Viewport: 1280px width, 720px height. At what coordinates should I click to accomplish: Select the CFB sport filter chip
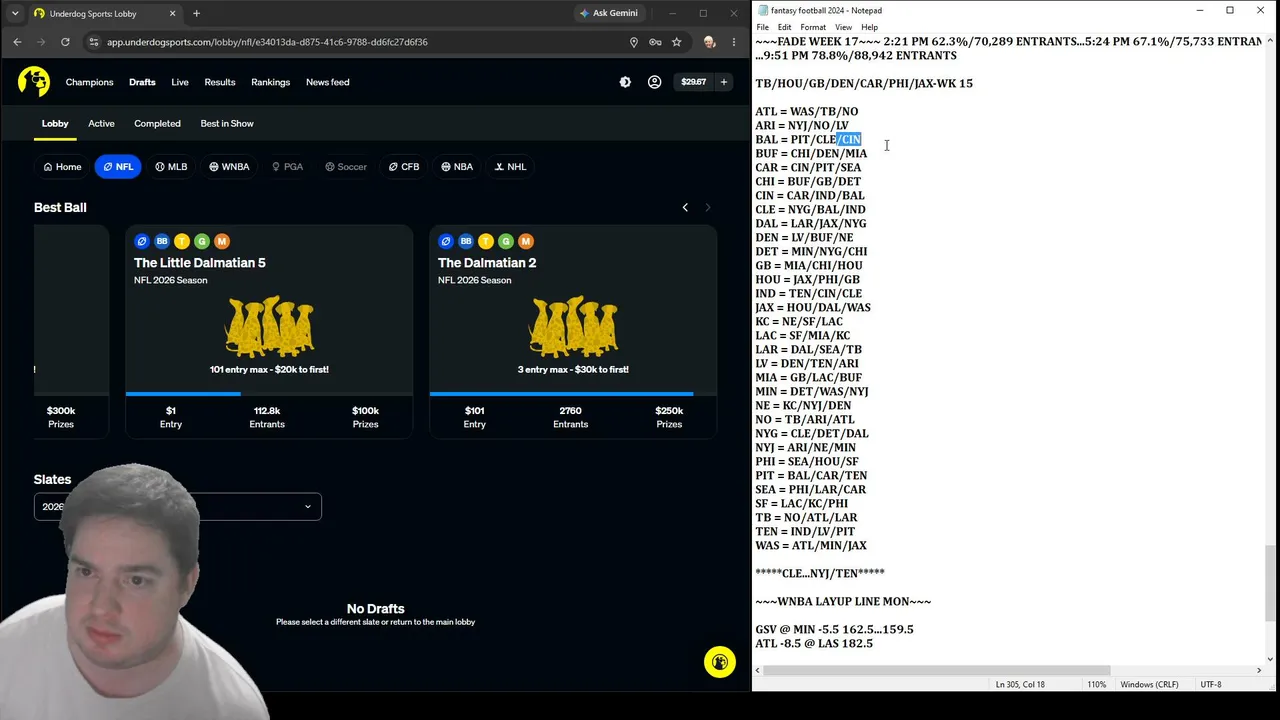404,167
